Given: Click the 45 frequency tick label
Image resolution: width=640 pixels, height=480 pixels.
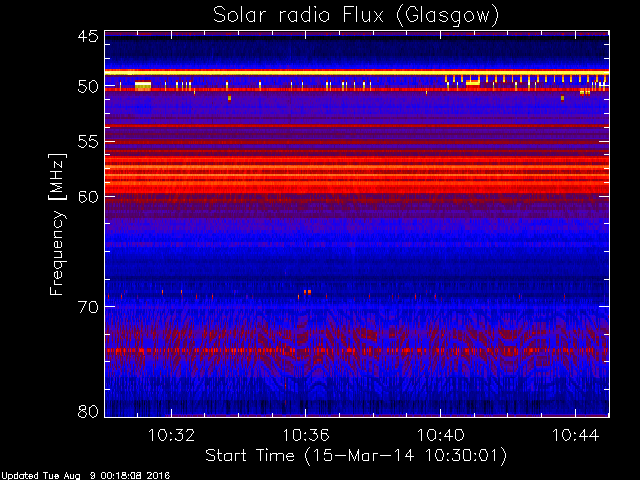Looking at the screenshot, I should pyautogui.click(x=88, y=37).
